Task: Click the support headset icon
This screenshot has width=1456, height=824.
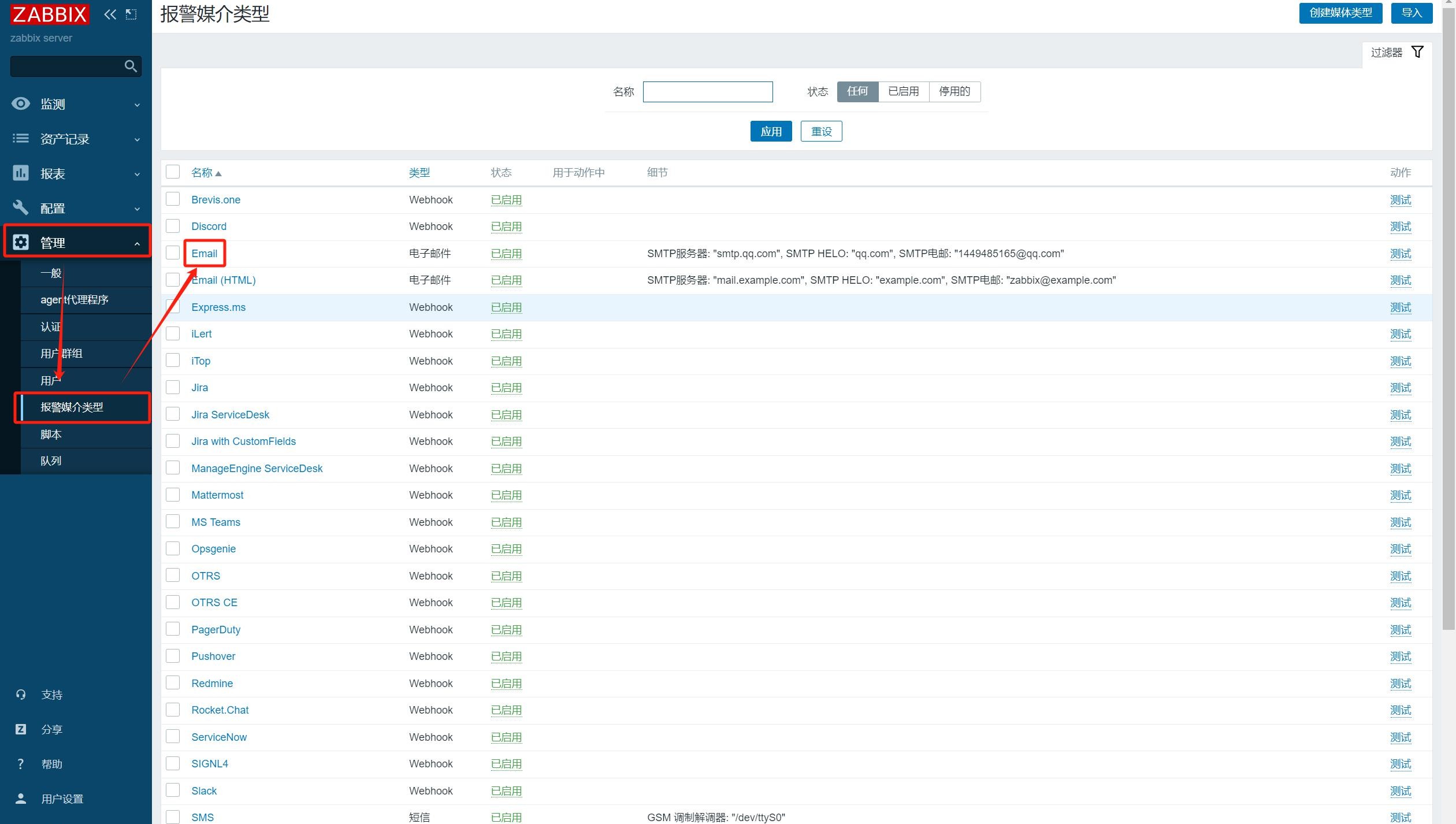Action: tap(21, 695)
